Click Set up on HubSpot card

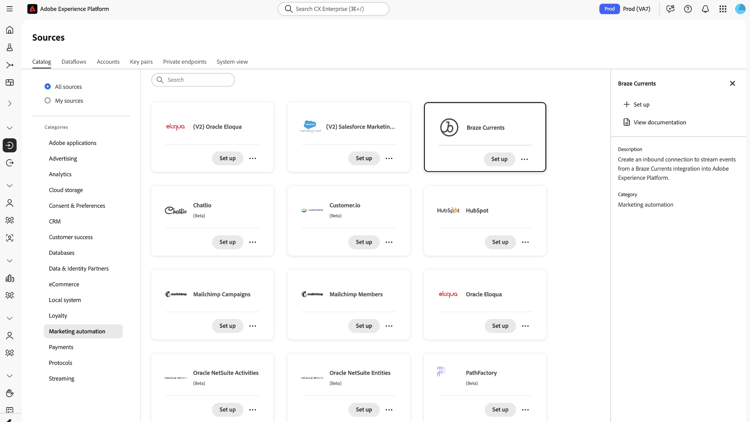pos(500,242)
